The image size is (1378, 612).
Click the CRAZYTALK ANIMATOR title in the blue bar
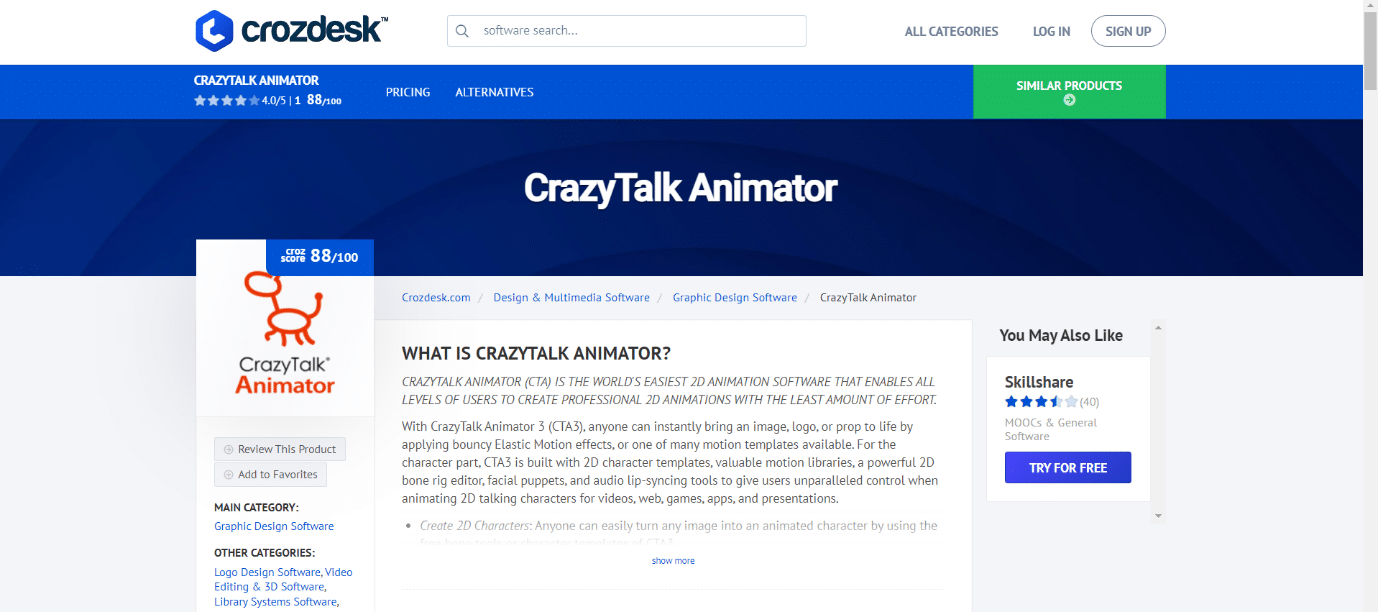tap(257, 80)
